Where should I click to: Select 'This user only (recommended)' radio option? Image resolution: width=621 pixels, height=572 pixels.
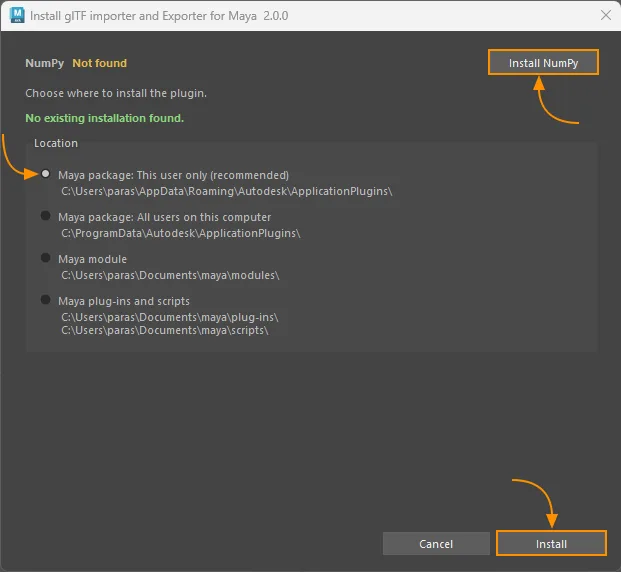pos(46,174)
